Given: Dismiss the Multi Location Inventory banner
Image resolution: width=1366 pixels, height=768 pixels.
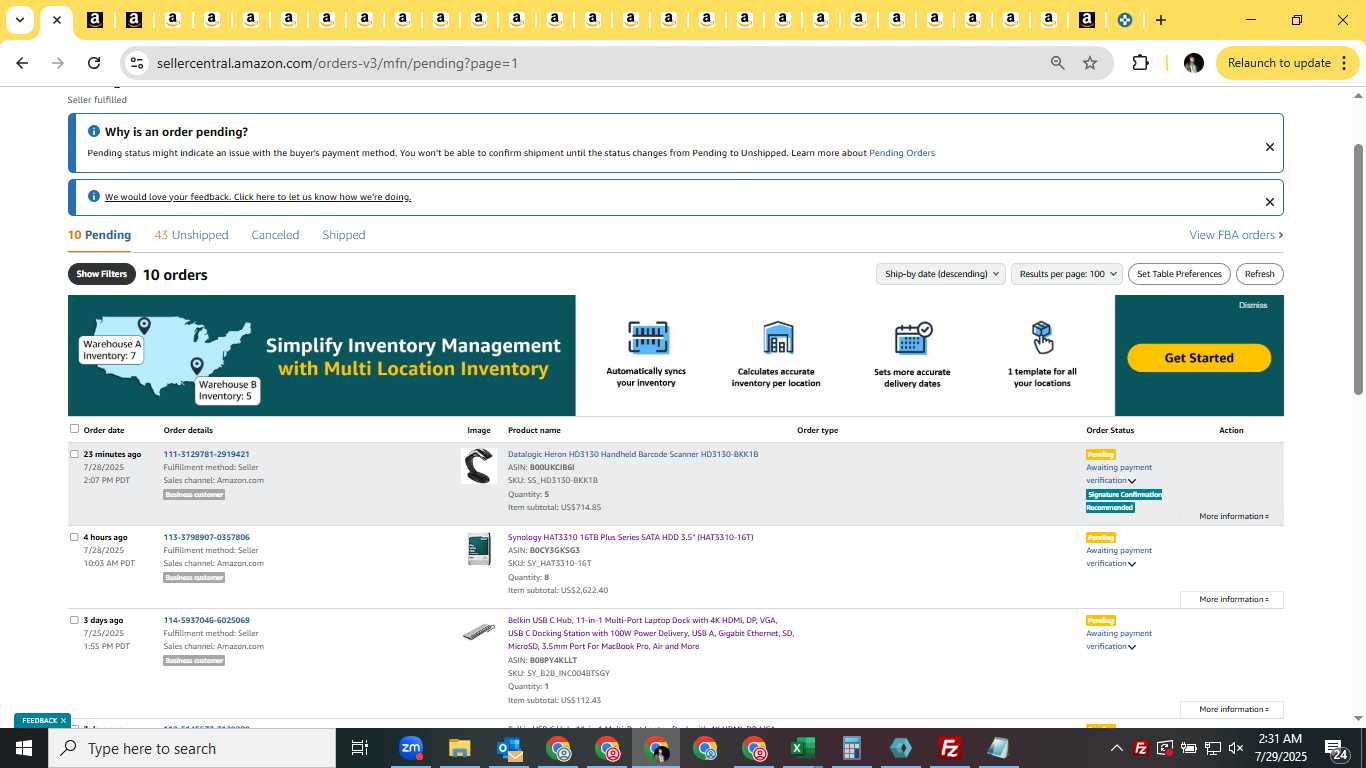Looking at the screenshot, I should click(1253, 305).
